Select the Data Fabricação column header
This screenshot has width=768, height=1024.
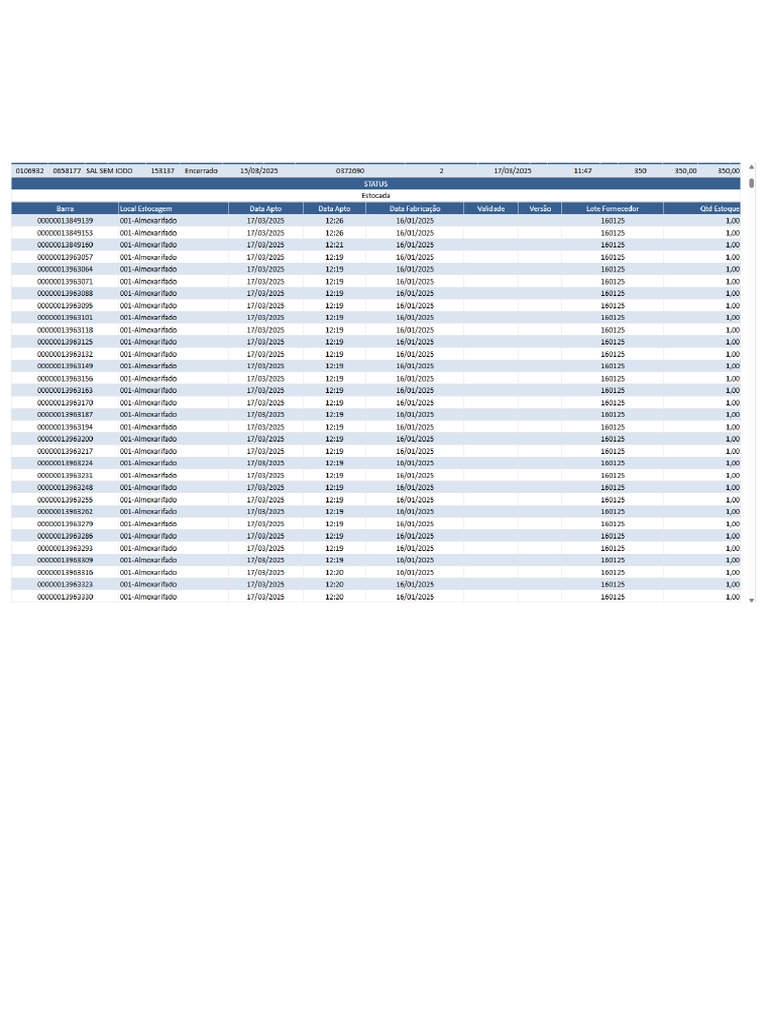click(415, 209)
